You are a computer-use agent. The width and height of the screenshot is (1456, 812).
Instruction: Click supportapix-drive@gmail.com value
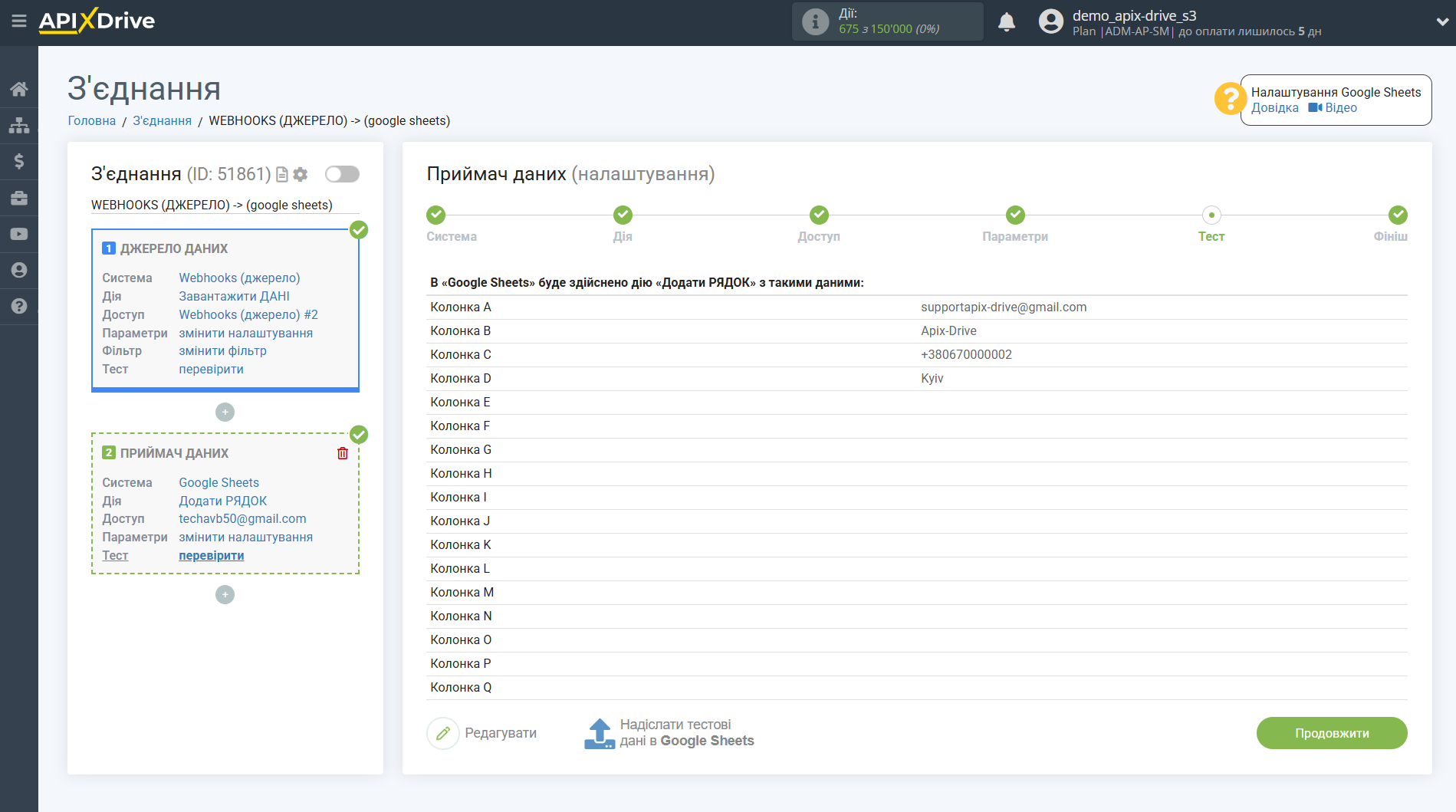point(1004,307)
